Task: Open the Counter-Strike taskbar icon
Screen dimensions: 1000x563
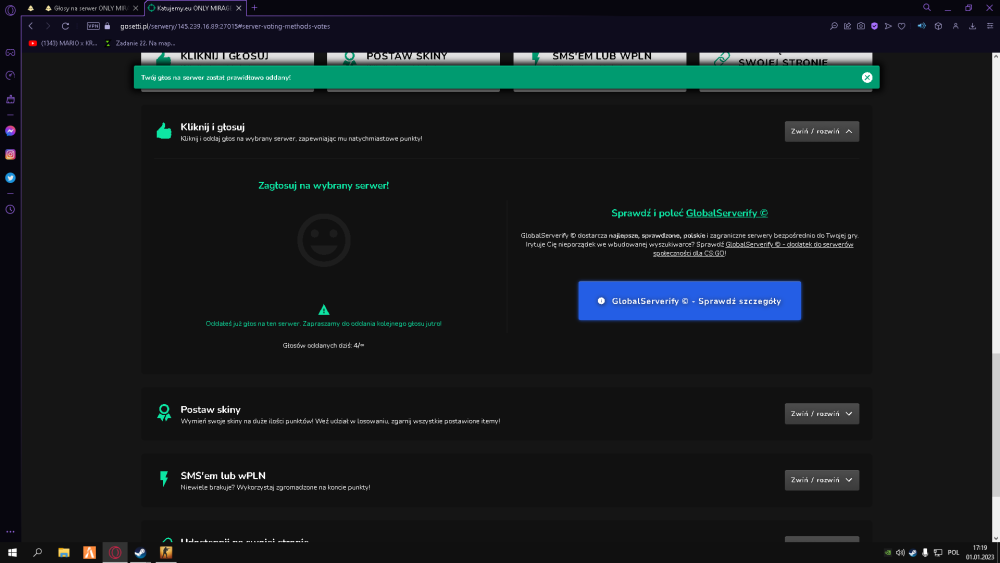Action: click(x=166, y=553)
